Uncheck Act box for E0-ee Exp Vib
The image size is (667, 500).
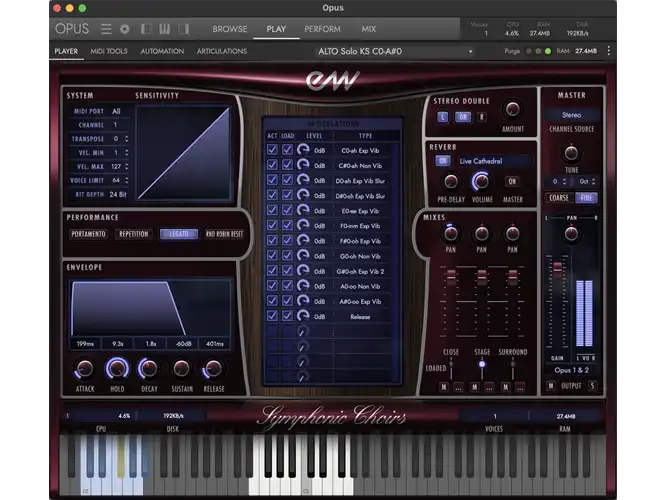point(272,210)
